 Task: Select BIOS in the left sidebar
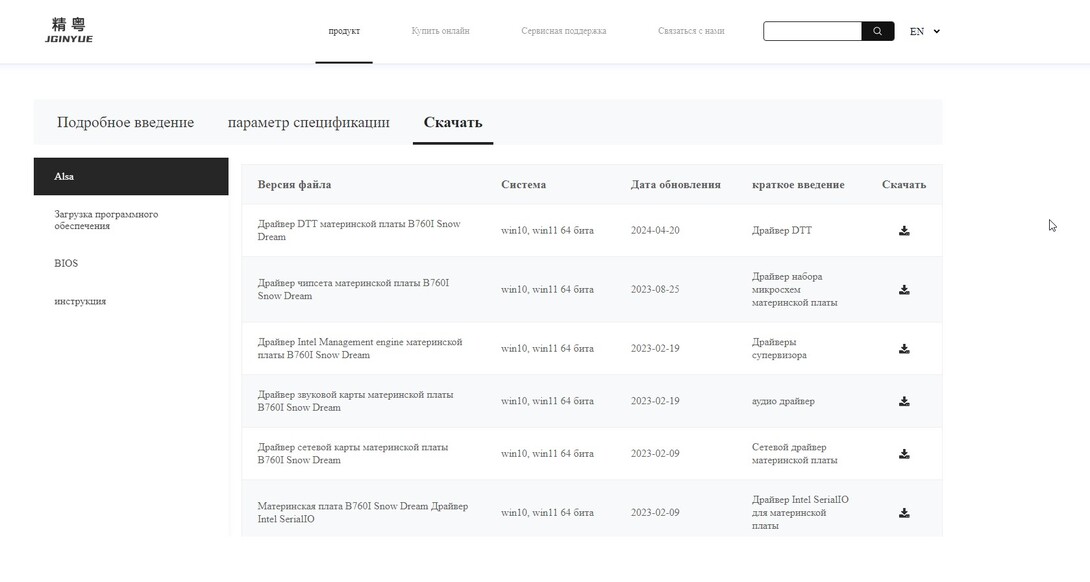[66, 263]
